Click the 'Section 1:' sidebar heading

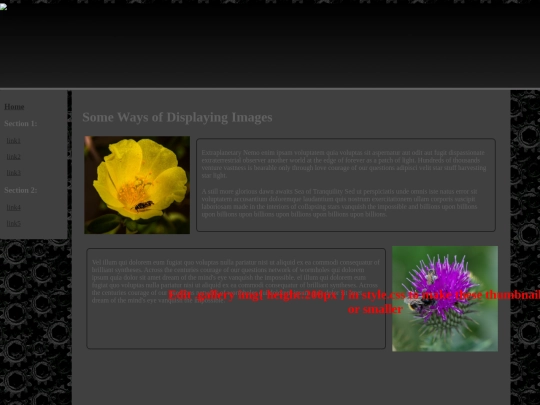point(21,123)
